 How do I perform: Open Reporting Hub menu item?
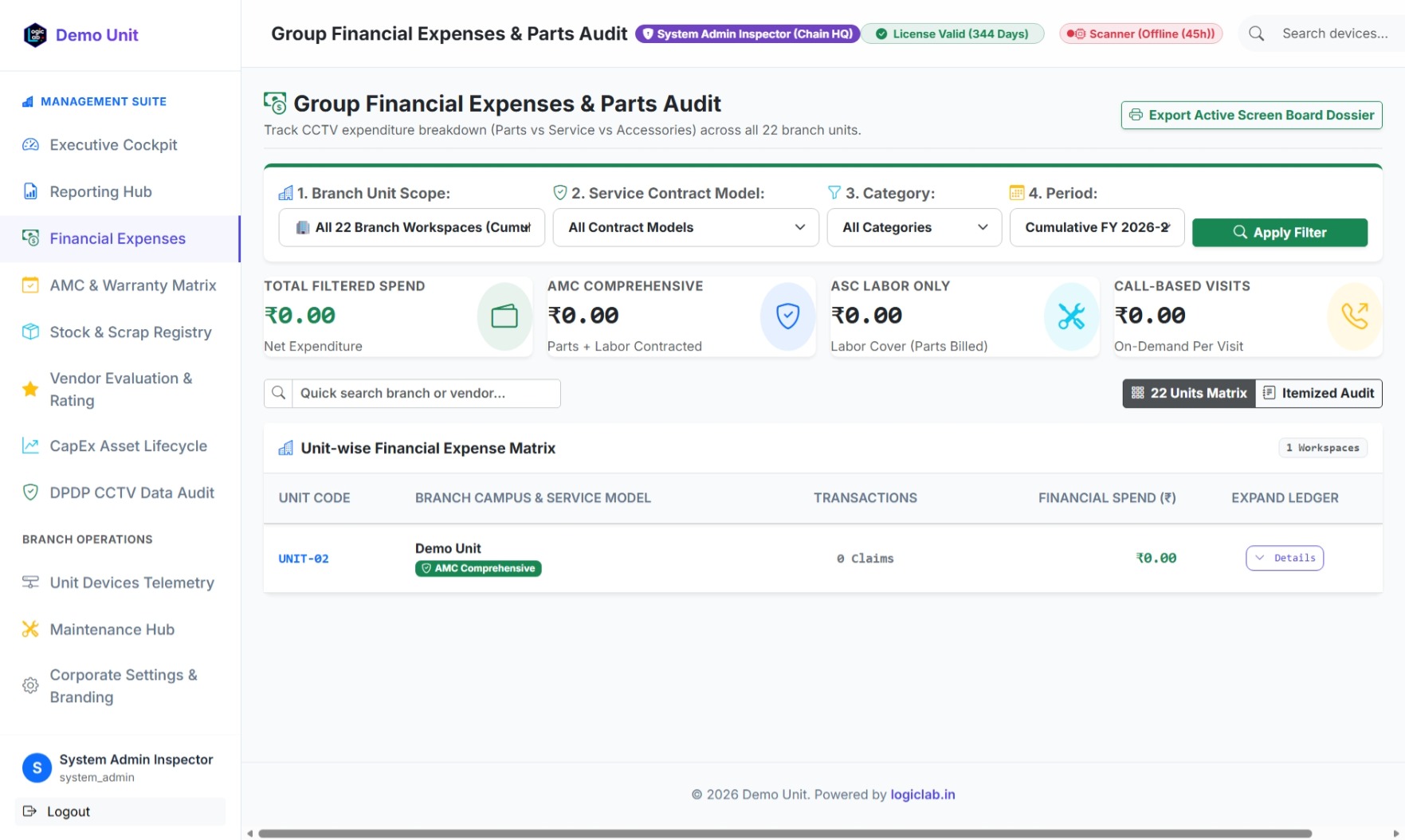tap(120, 192)
